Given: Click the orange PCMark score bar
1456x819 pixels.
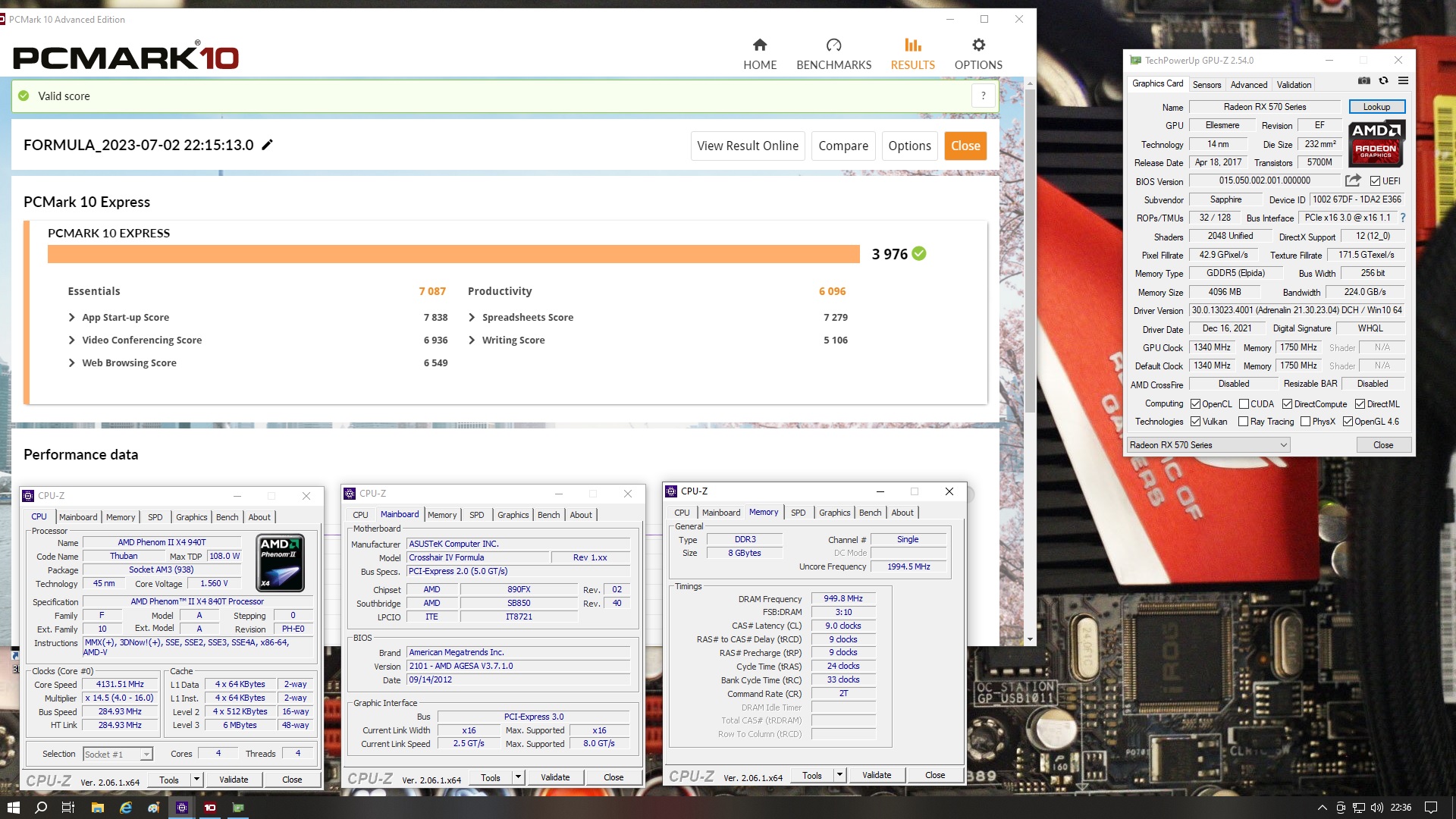Looking at the screenshot, I should pos(453,254).
